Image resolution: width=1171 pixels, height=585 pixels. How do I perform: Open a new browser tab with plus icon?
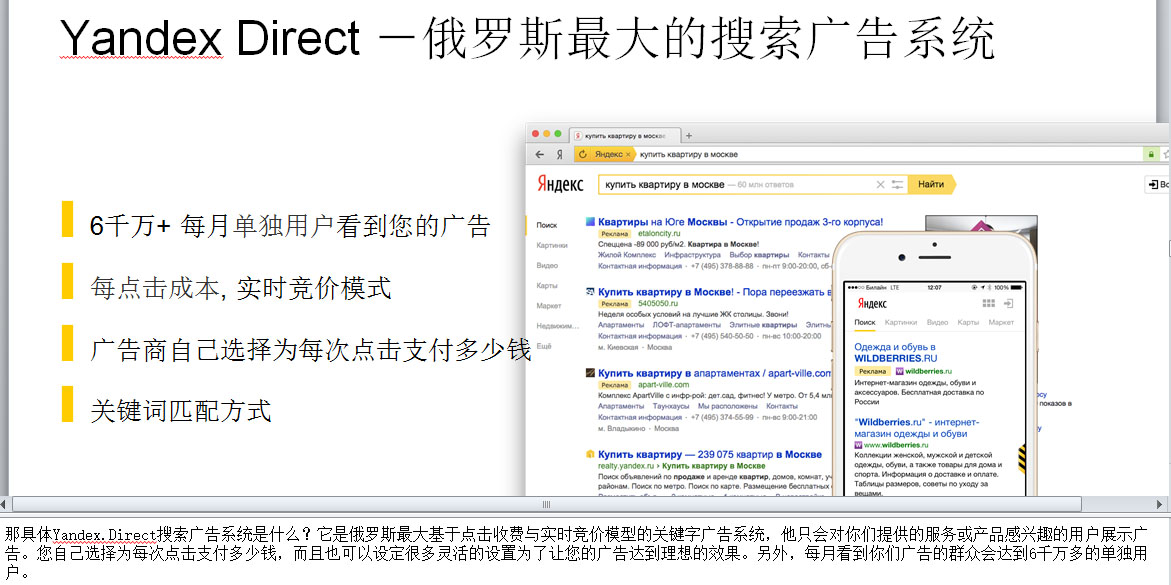689,135
